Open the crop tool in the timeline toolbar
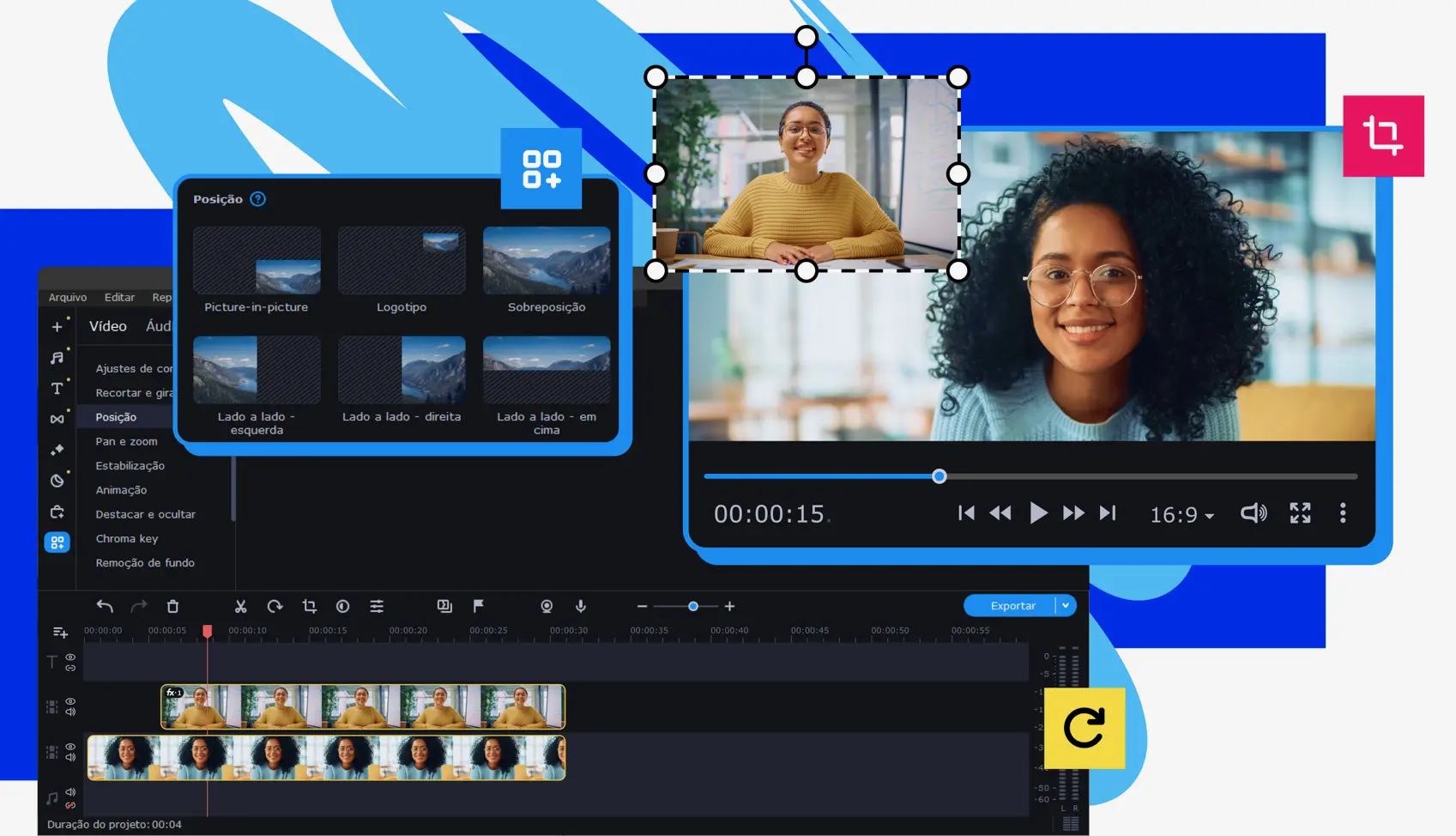 (x=309, y=606)
